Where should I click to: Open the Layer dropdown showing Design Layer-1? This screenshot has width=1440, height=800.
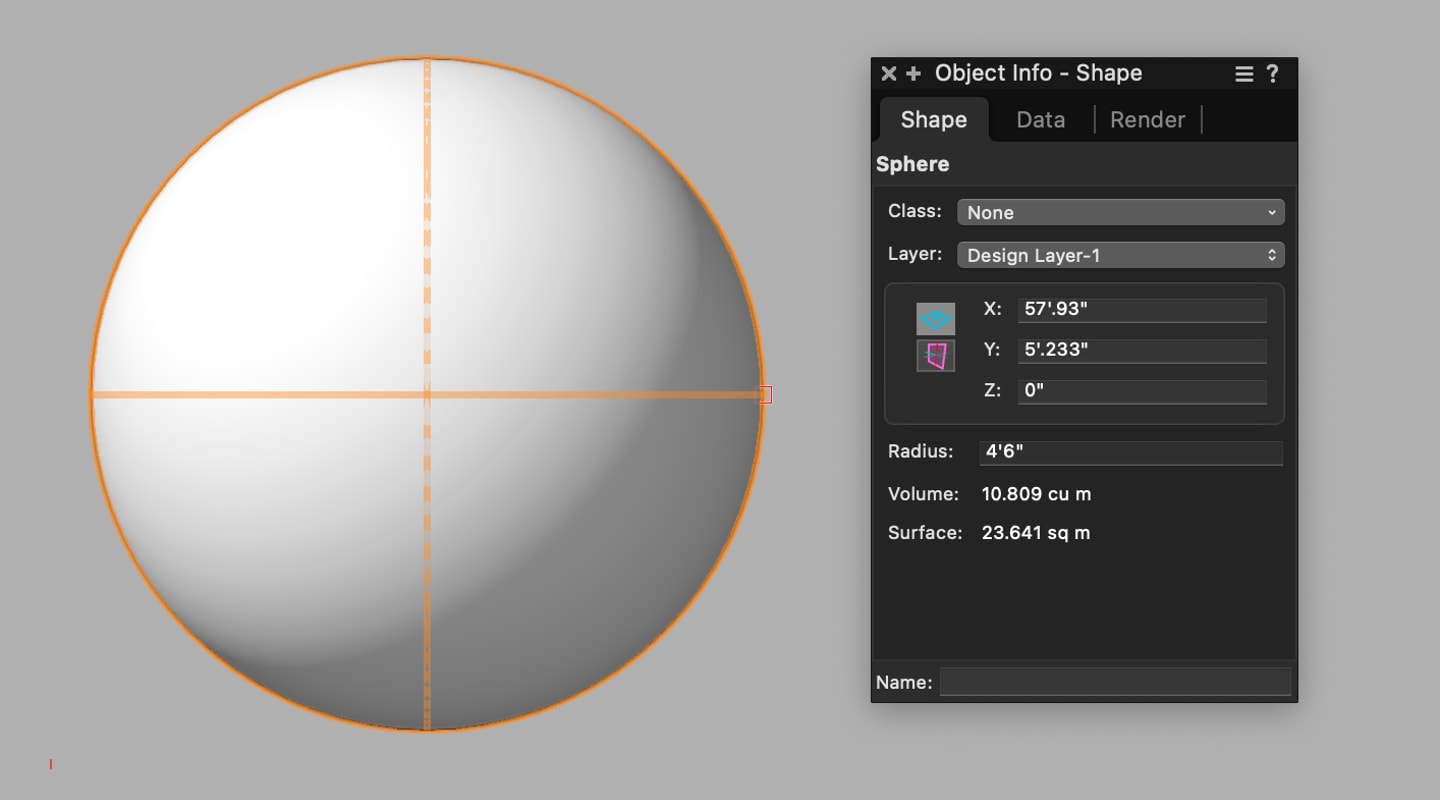point(1120,255)
